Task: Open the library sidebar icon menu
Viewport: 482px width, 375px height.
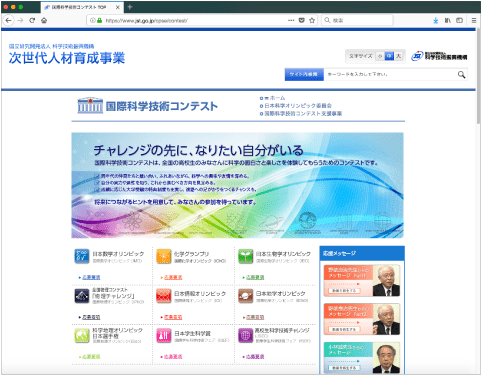Action: 448,20
